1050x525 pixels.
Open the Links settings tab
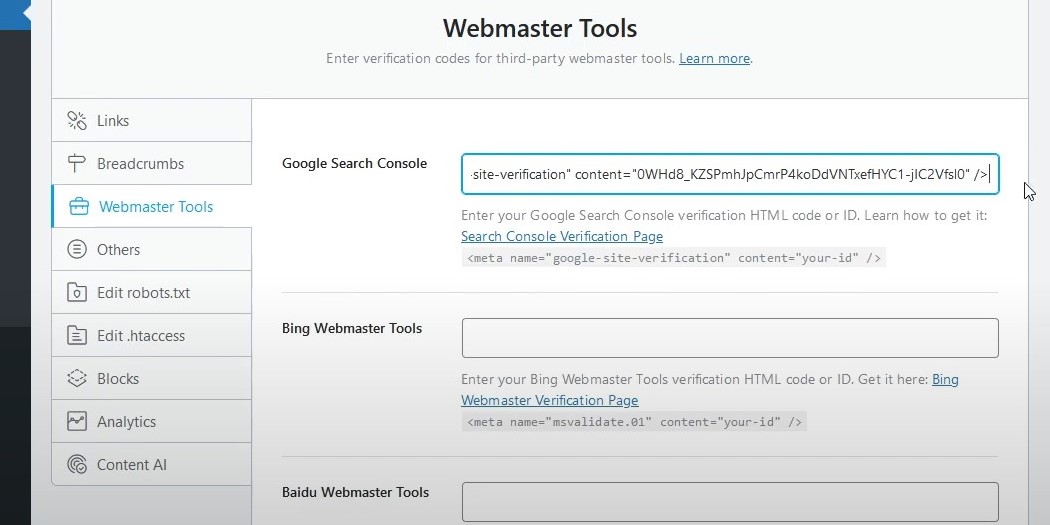(151, 121)
